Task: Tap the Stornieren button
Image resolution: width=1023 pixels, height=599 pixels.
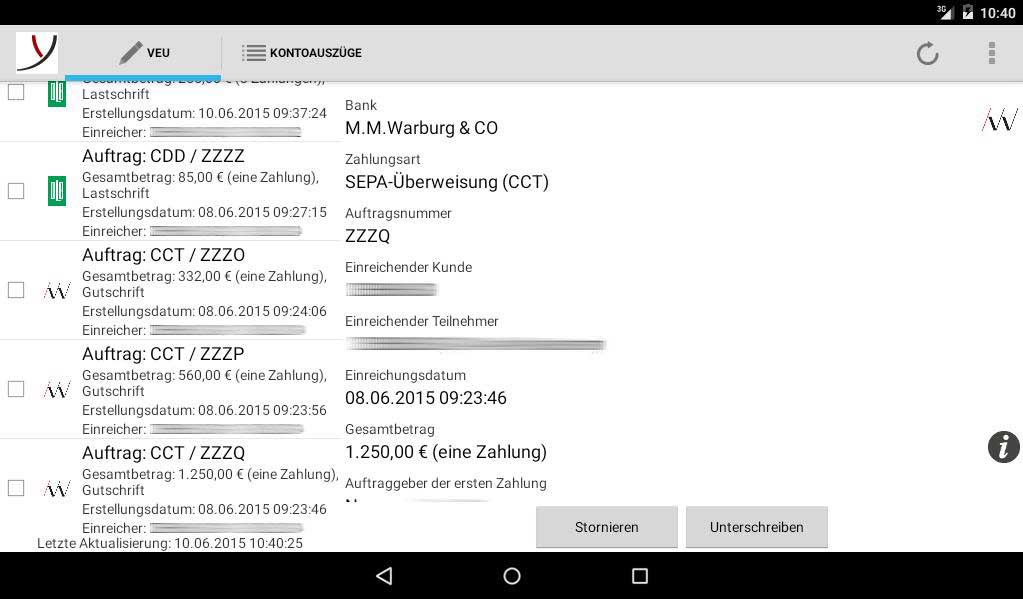Action: coord(607,527)
